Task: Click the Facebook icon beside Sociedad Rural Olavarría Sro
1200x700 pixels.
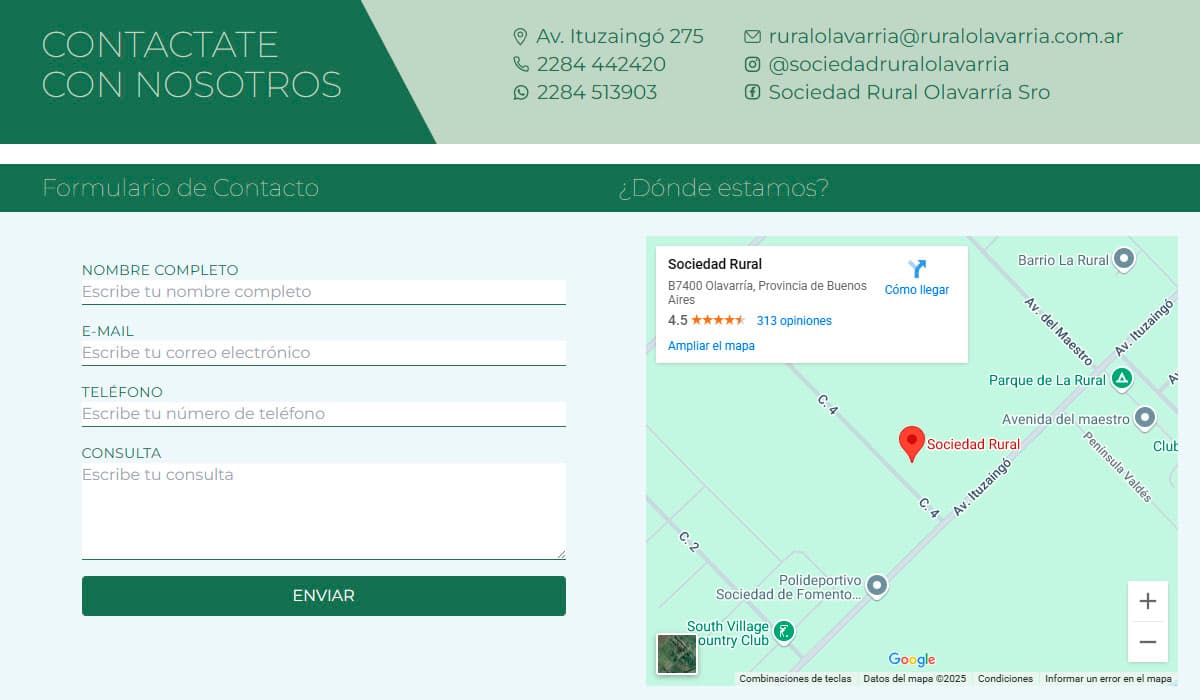Action: pyautogui.click(x=752, y=92)
